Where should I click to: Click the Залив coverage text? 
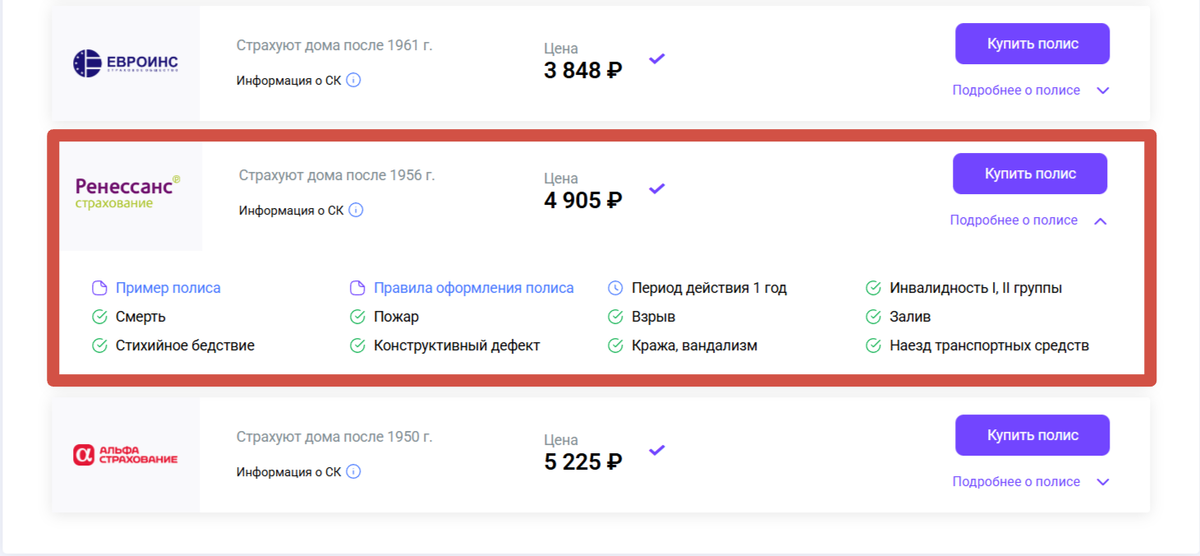pyautogui.click(x=910, y=317)
